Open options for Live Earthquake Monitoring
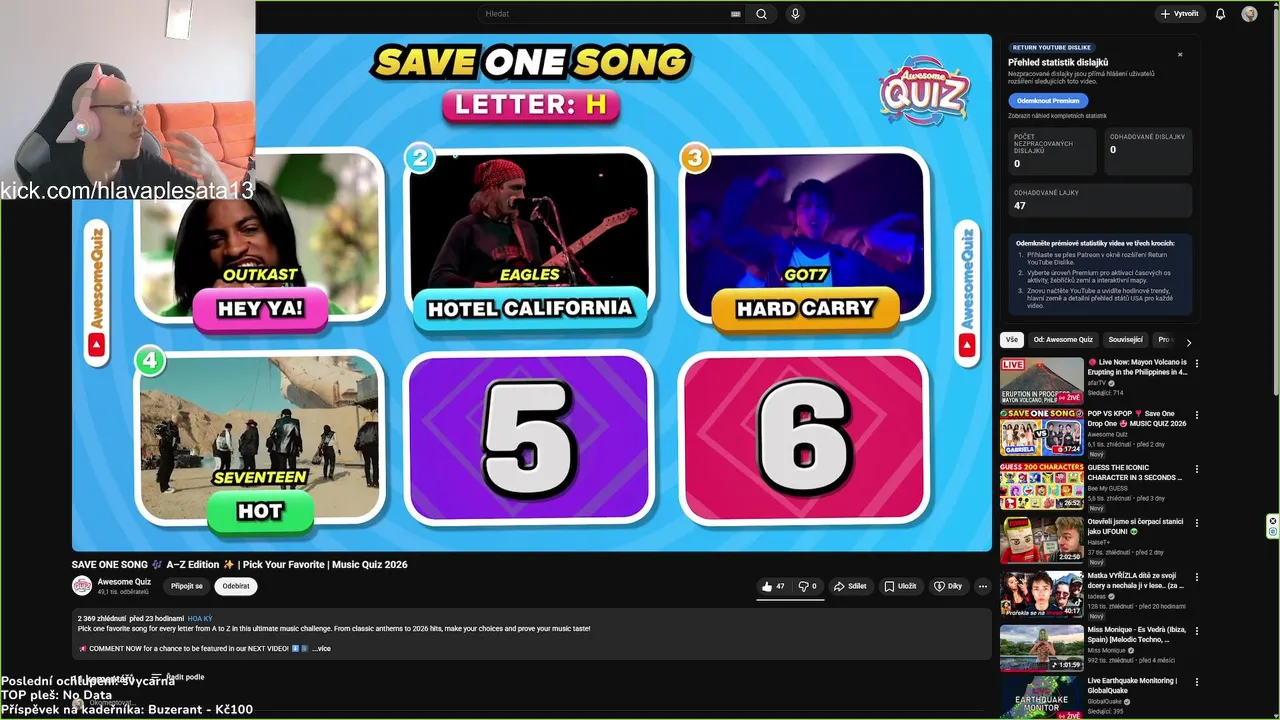 pos(1197,684)
